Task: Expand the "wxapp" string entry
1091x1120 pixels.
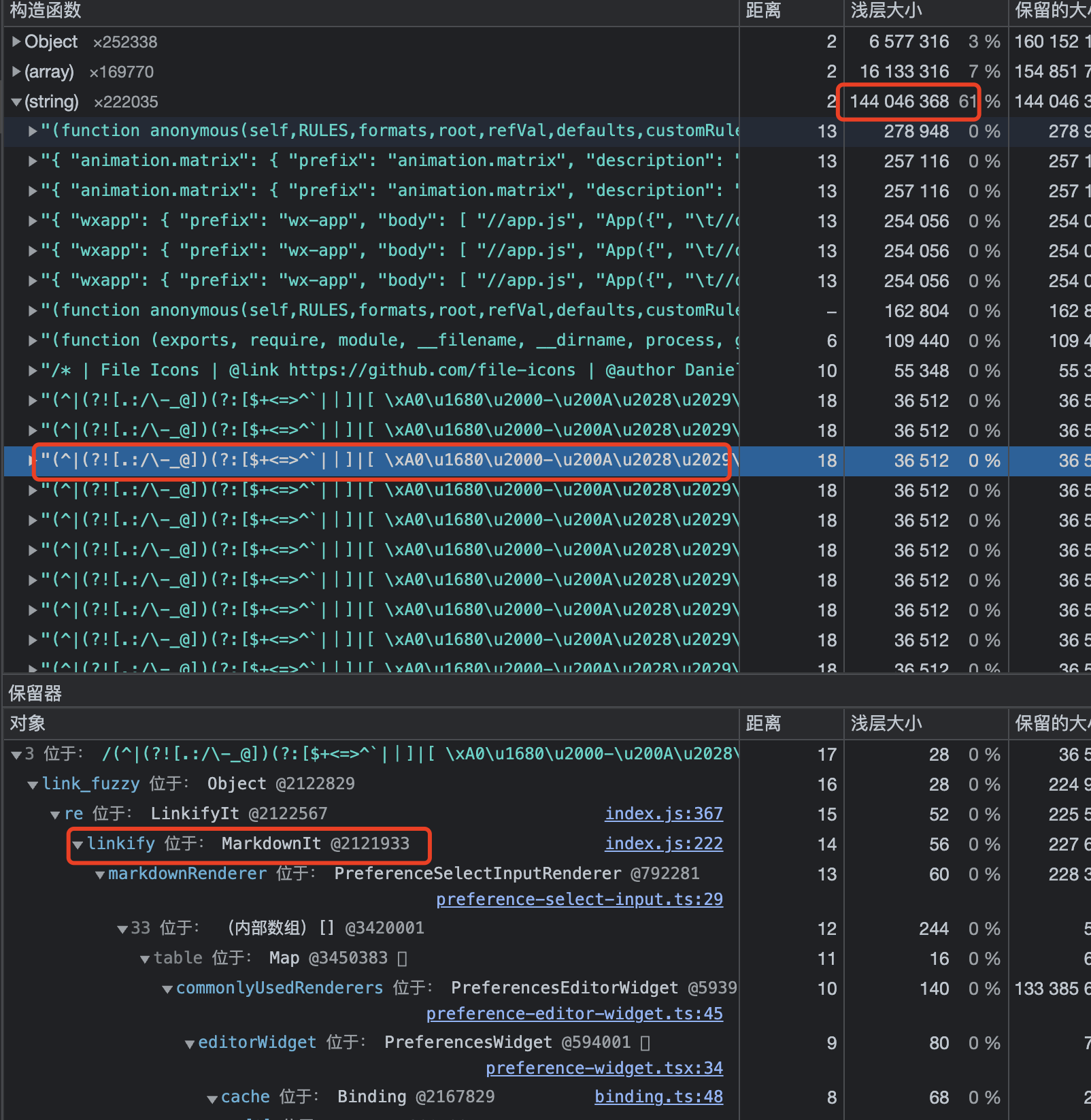Action: coord(32,220)
